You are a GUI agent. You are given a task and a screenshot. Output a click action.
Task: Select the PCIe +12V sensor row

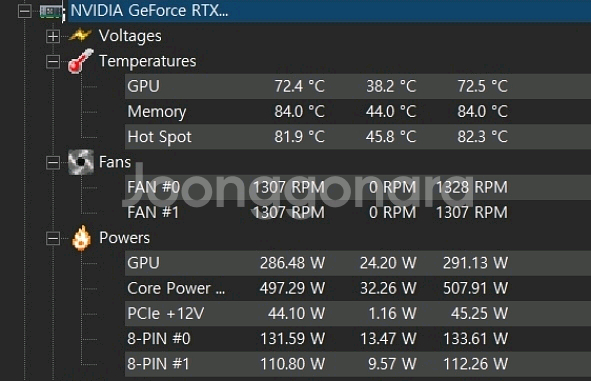(x=358, y=314)
